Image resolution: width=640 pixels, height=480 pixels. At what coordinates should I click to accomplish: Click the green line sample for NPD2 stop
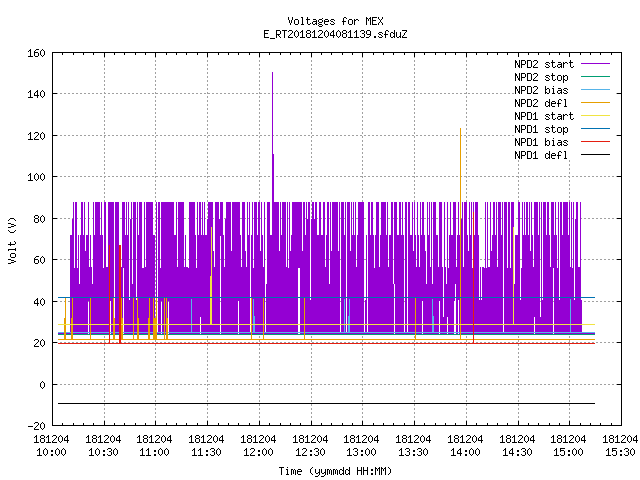click(x=595, y=76)
